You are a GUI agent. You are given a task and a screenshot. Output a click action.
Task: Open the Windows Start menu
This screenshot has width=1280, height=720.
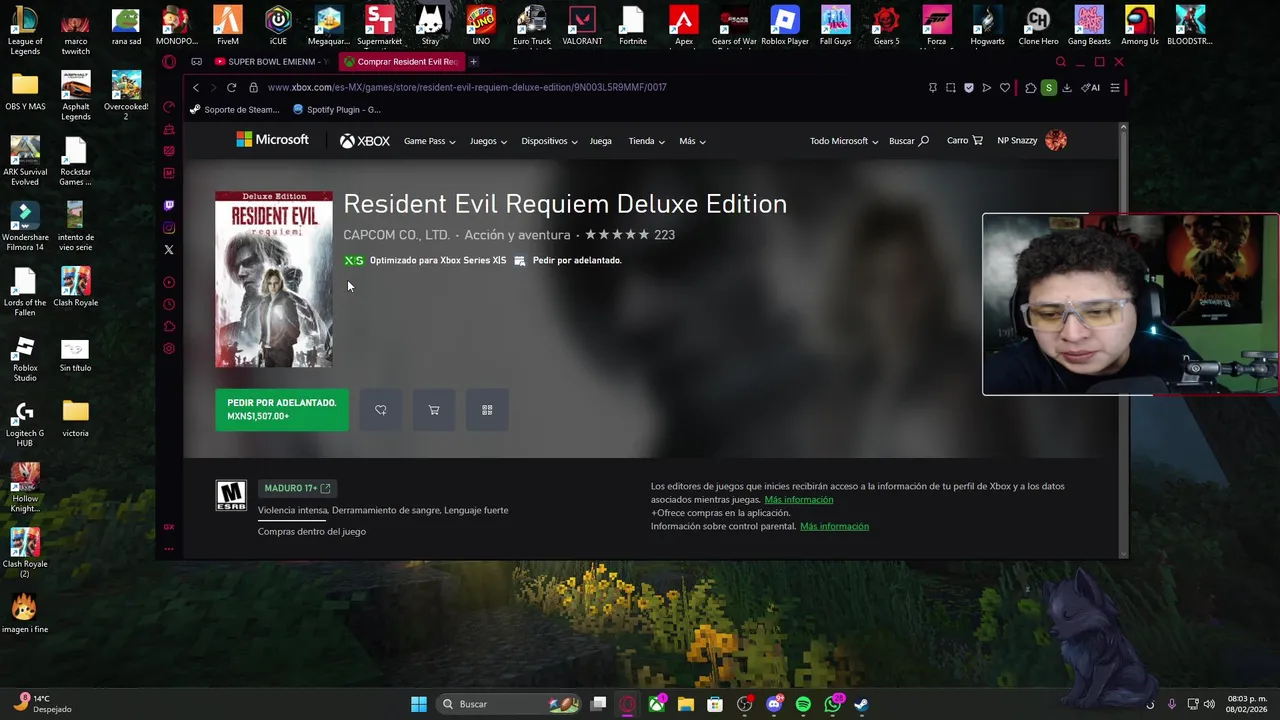coord(419,704)
